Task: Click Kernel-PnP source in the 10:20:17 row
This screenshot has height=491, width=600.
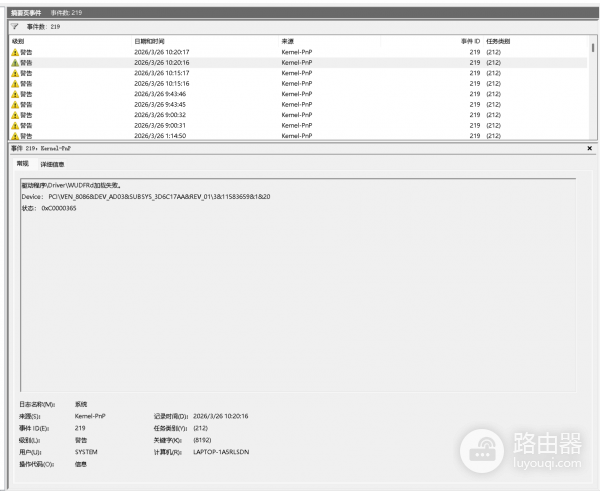Action: click(x=297, y=52)
